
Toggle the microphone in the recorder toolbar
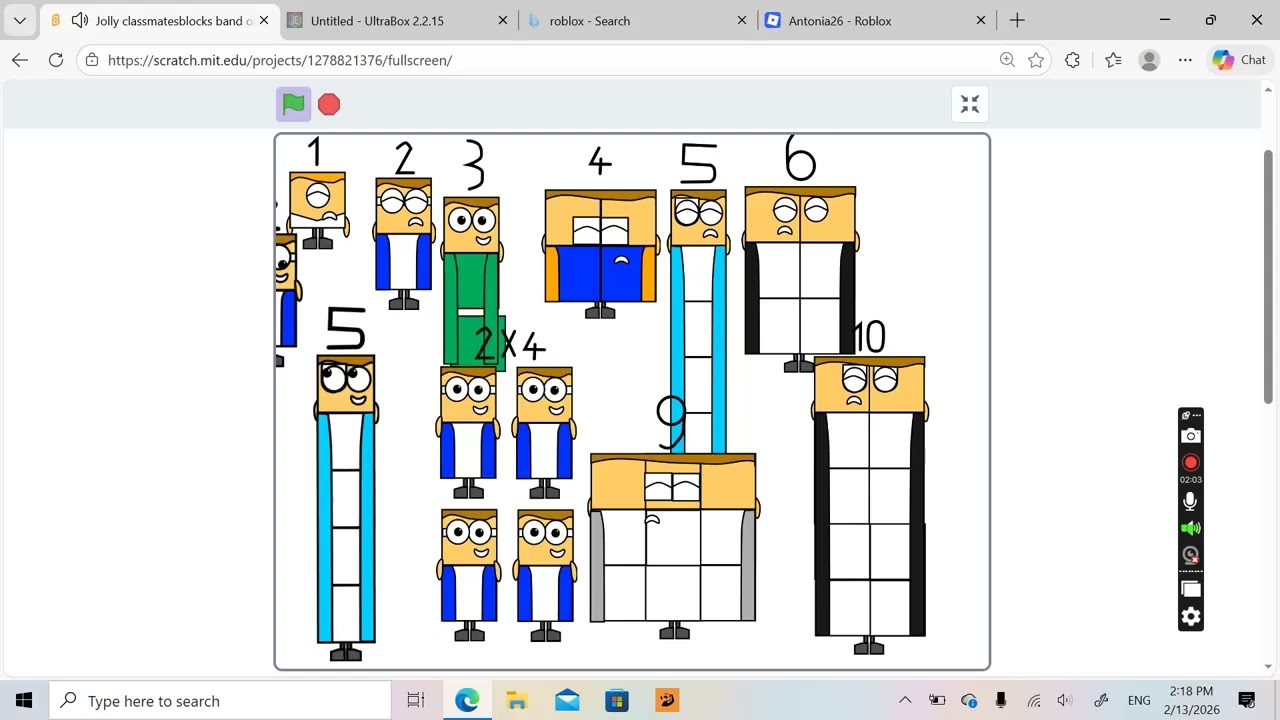click(x=1190, y=501)
